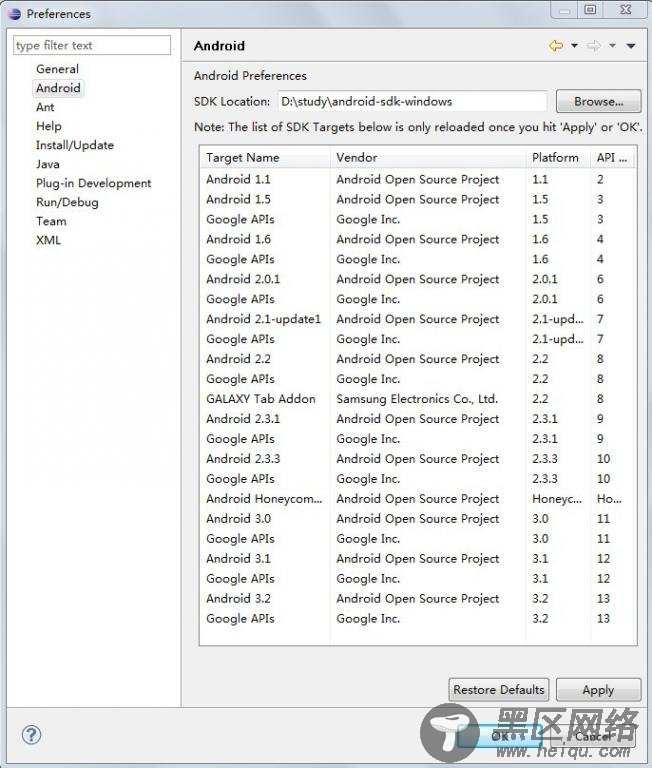Select Ant preferences category
The height and width of the screenshot is (768, 652).
pyautogui.click(x=45, y=107)
